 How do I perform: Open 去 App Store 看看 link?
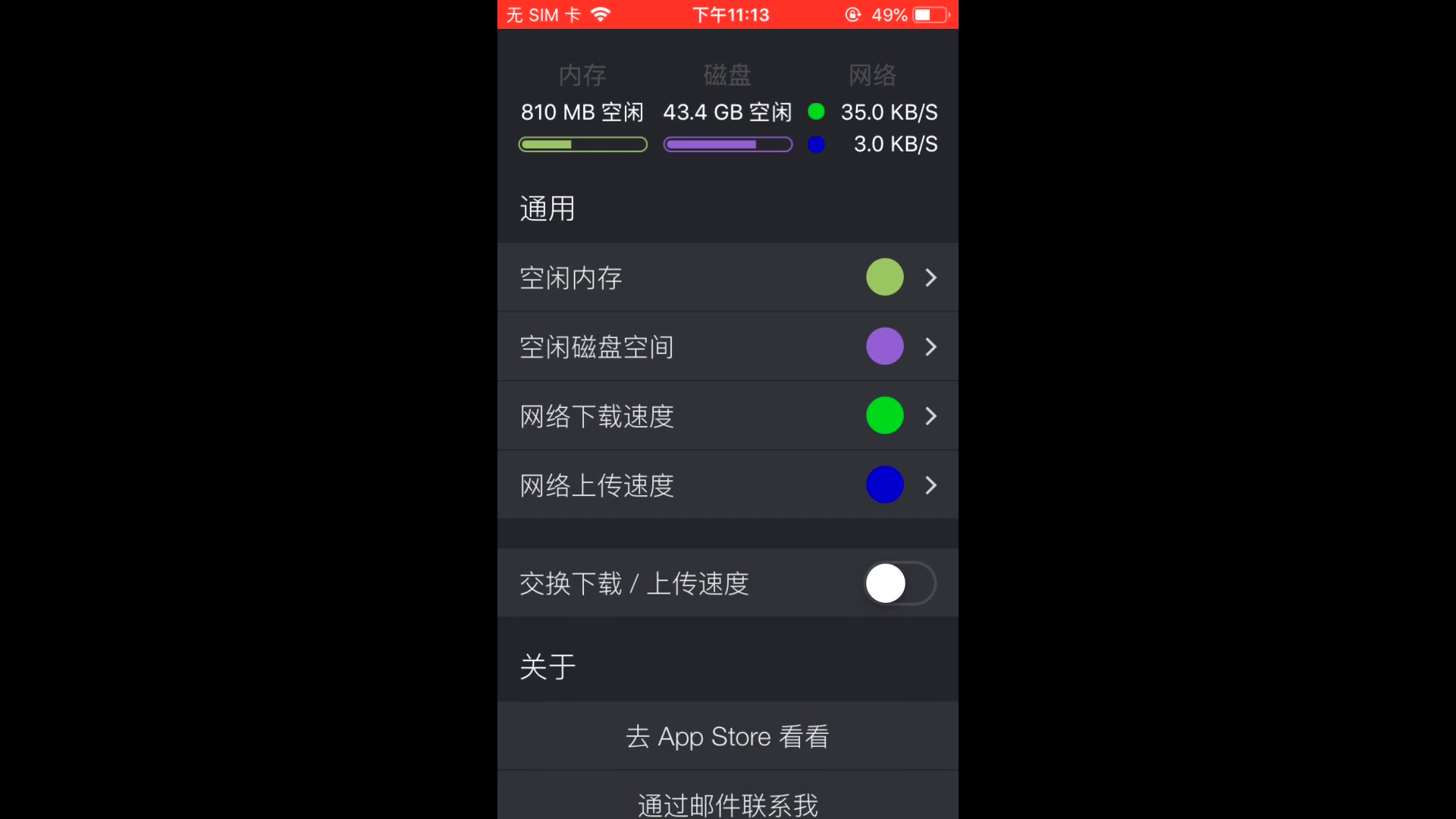tap(727, 736)
